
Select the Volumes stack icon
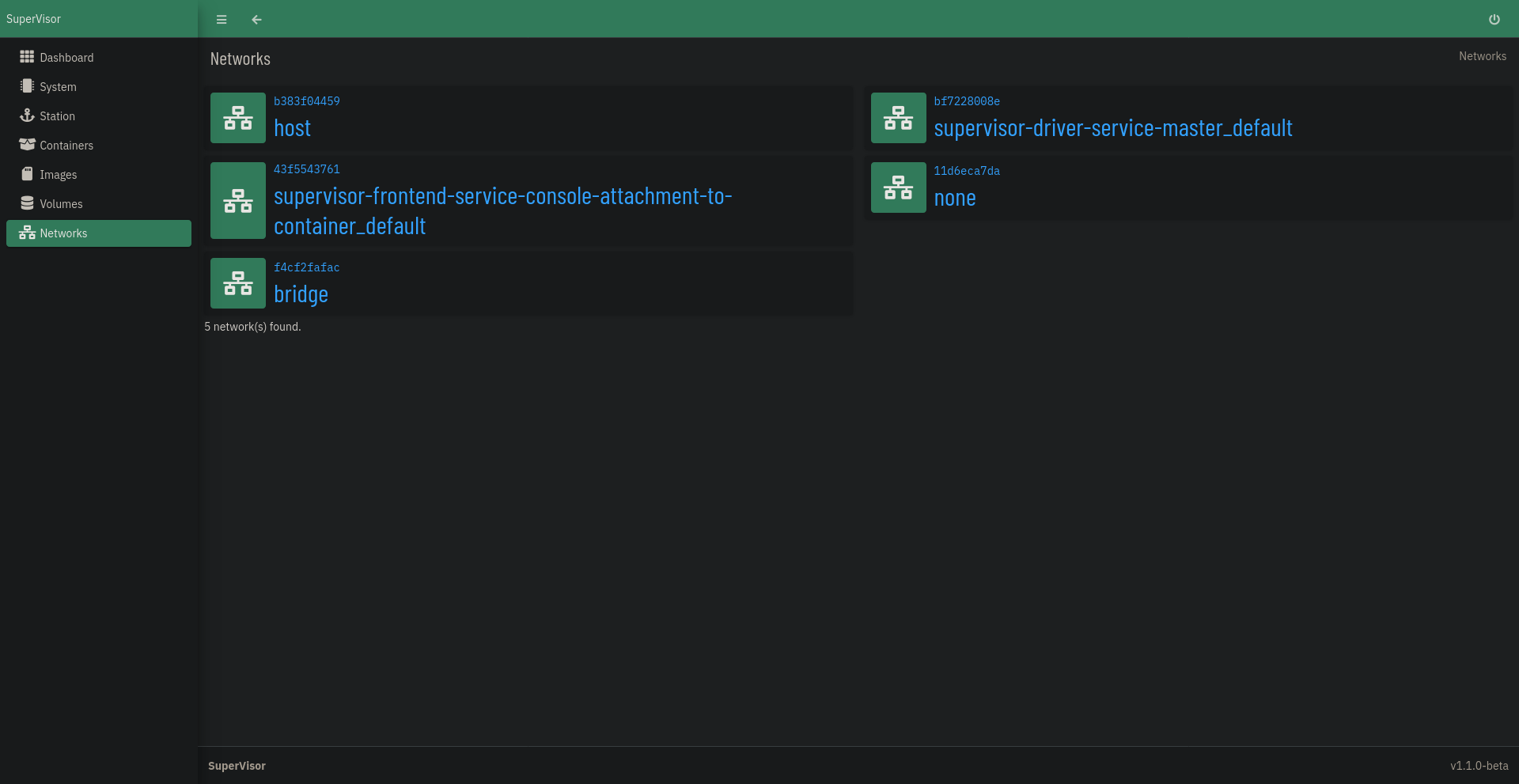tap(26, 203)
